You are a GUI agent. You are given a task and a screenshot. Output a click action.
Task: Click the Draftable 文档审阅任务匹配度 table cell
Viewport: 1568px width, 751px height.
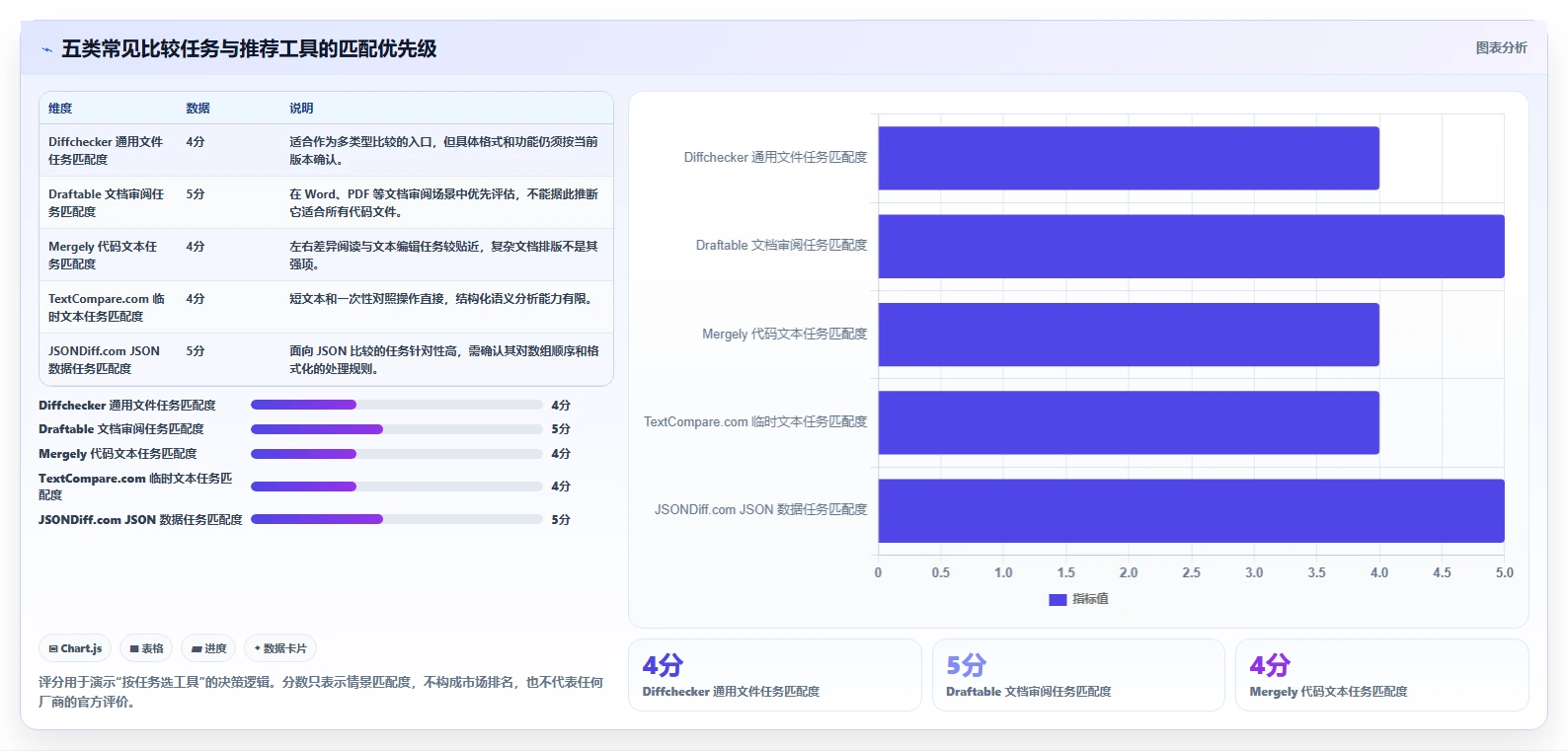click(107, 203)
